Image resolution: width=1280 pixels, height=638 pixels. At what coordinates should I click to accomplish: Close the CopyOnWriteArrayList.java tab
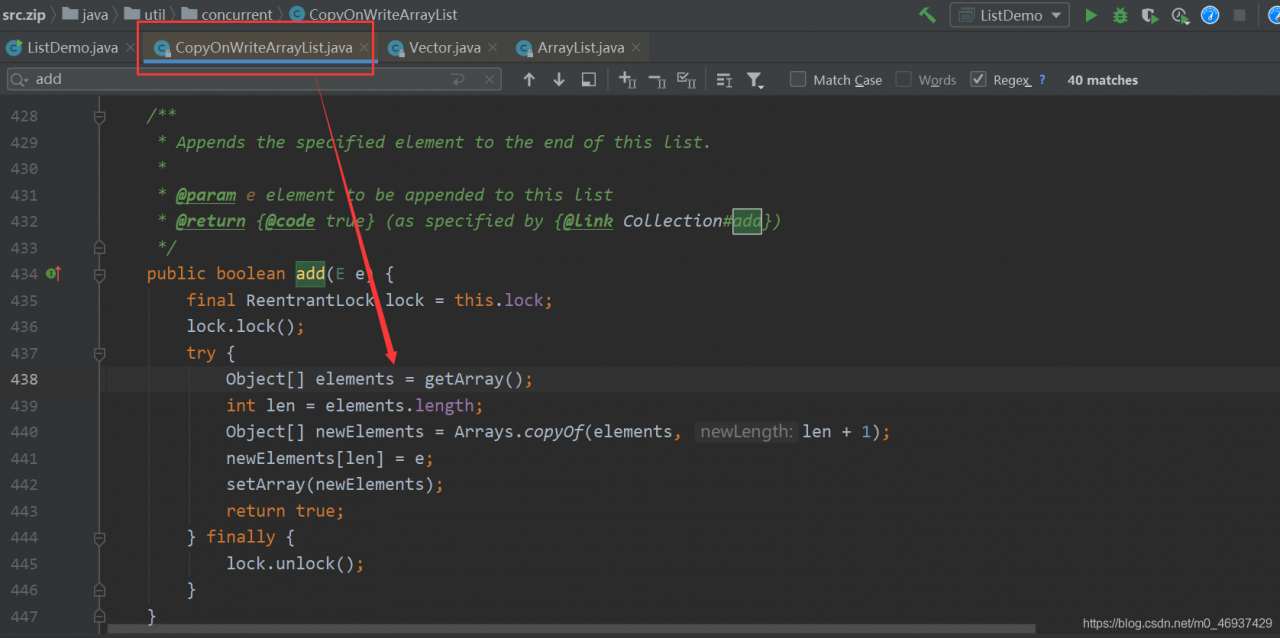(364, 47)
